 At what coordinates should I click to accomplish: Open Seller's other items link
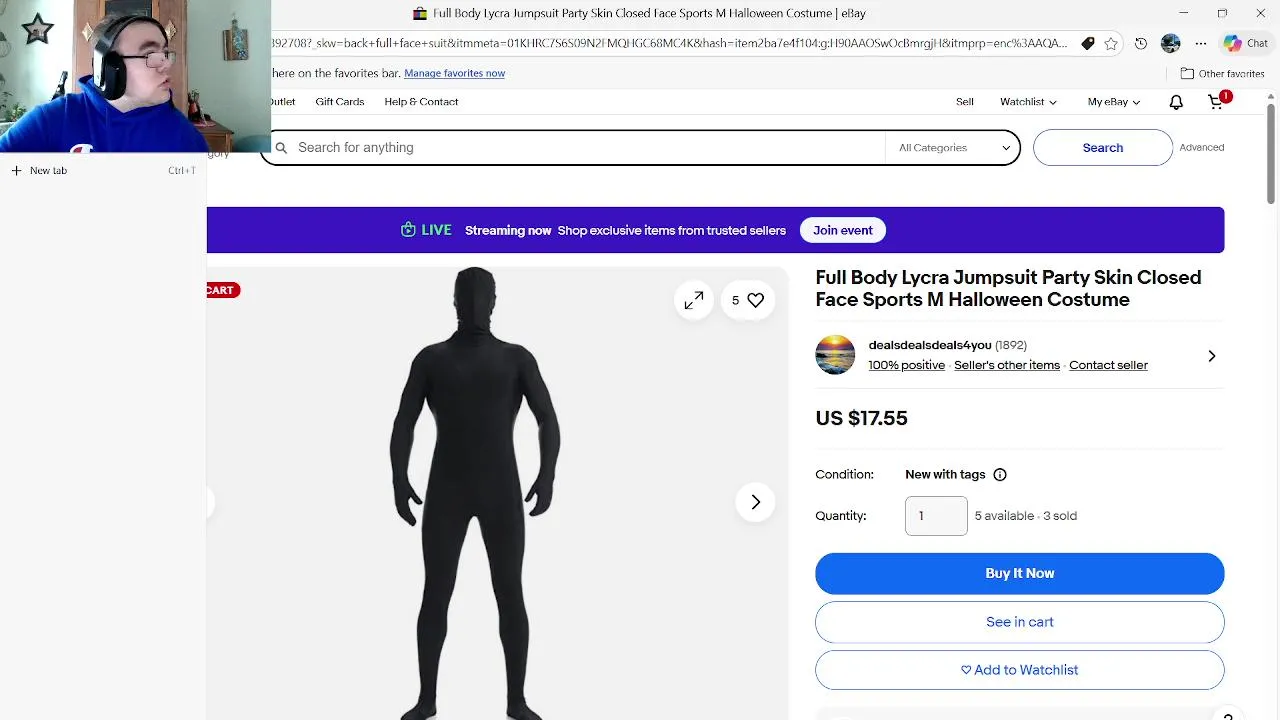click(1006, 365)
